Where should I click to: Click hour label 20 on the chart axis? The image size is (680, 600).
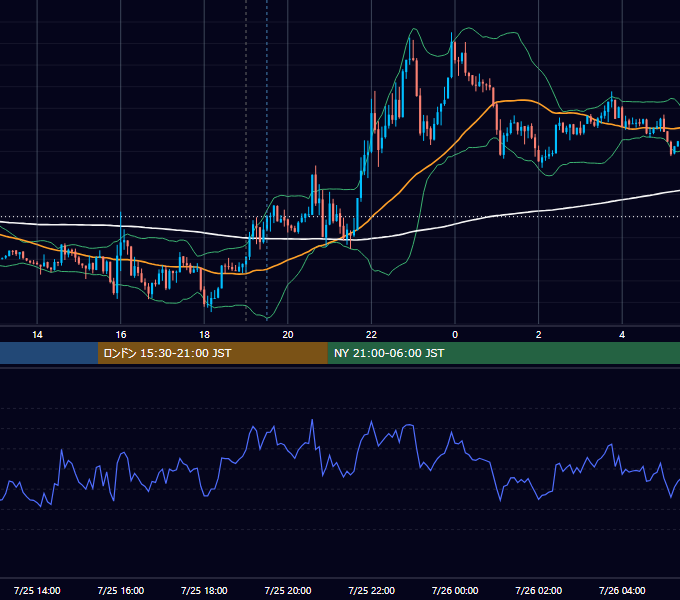click(x=288, y=335)
